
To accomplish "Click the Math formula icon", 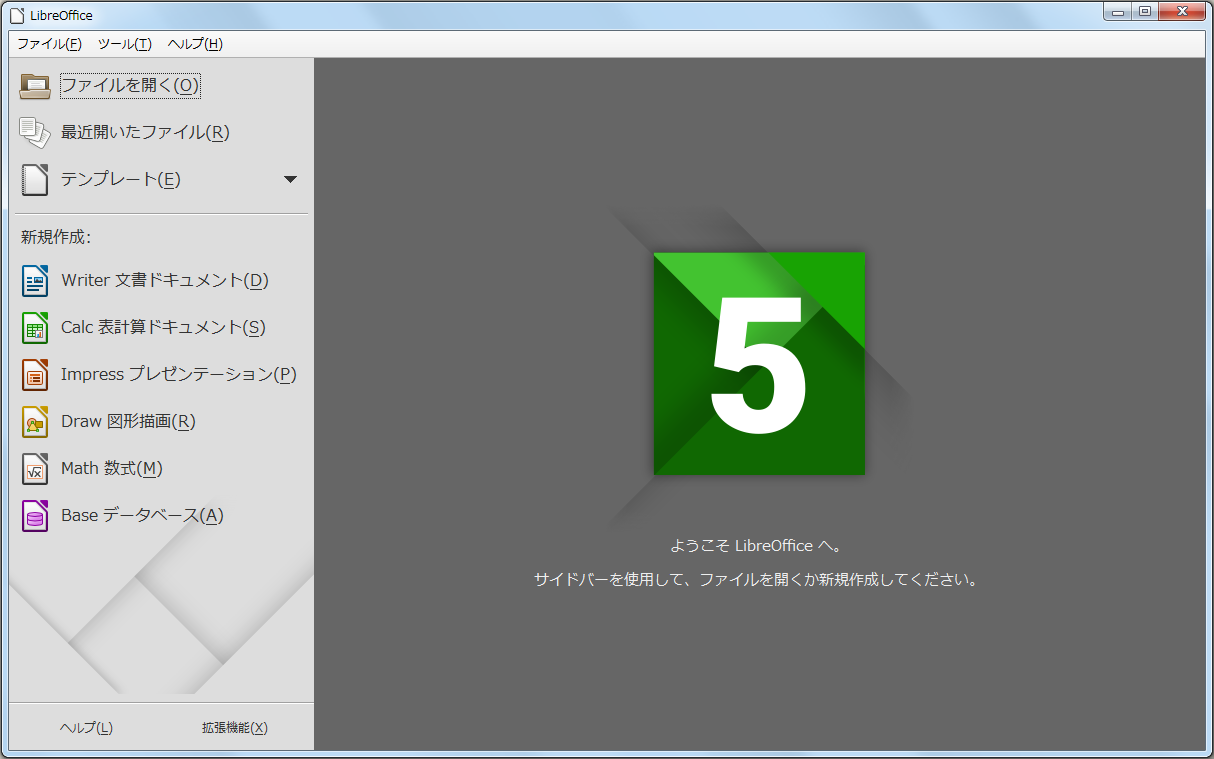I will coord(35,469).
